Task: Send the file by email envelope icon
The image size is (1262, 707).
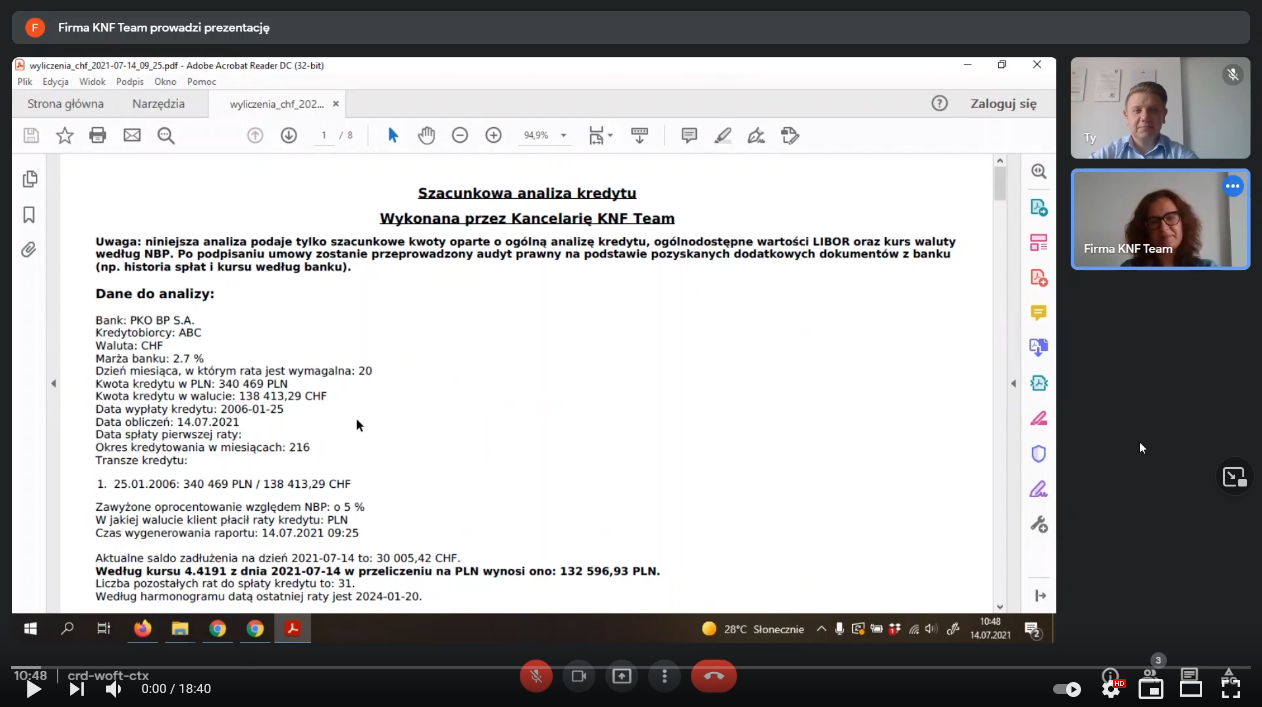Action: [x=132, y=135]
